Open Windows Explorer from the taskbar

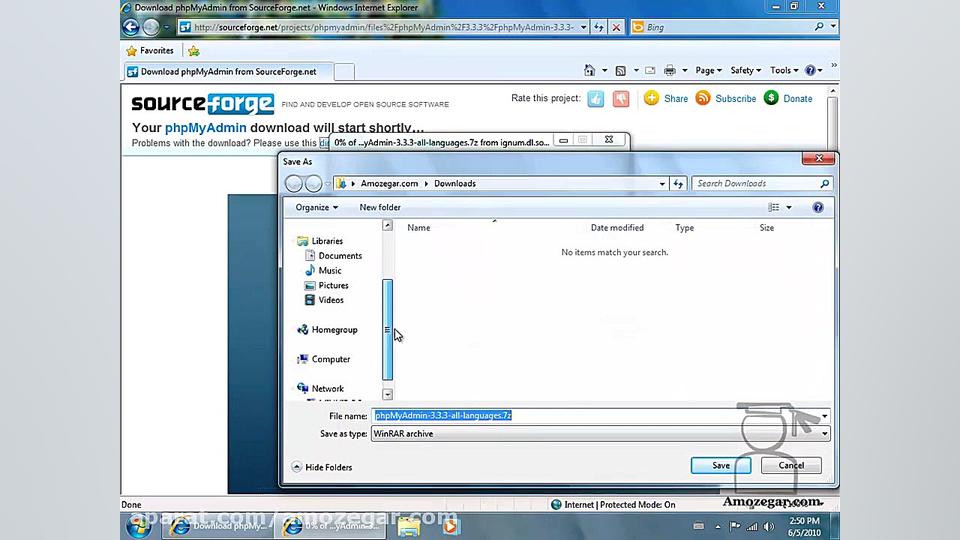click(x=408, y=526)
